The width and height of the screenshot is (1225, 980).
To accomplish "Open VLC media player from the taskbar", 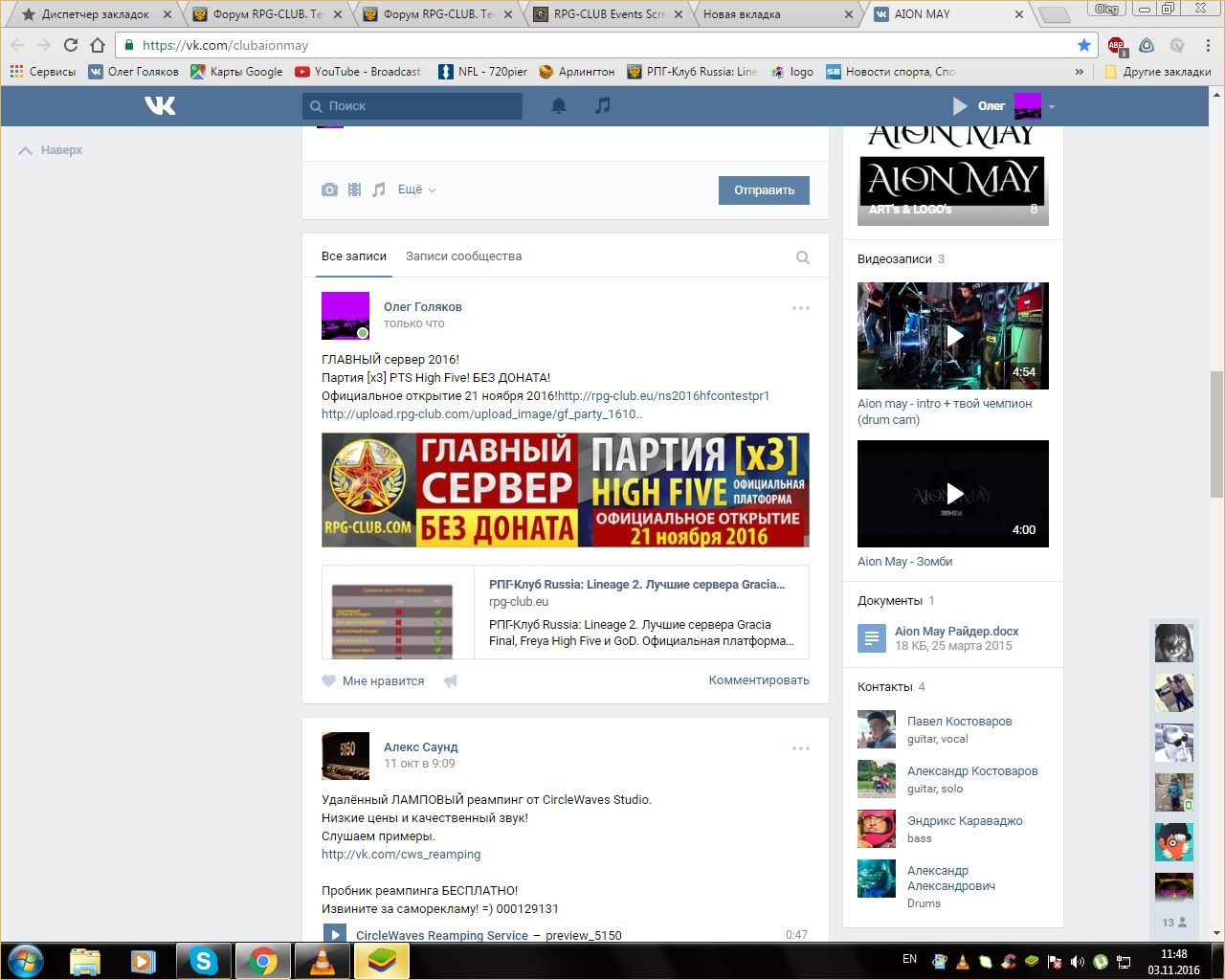I will click(323, 961).
